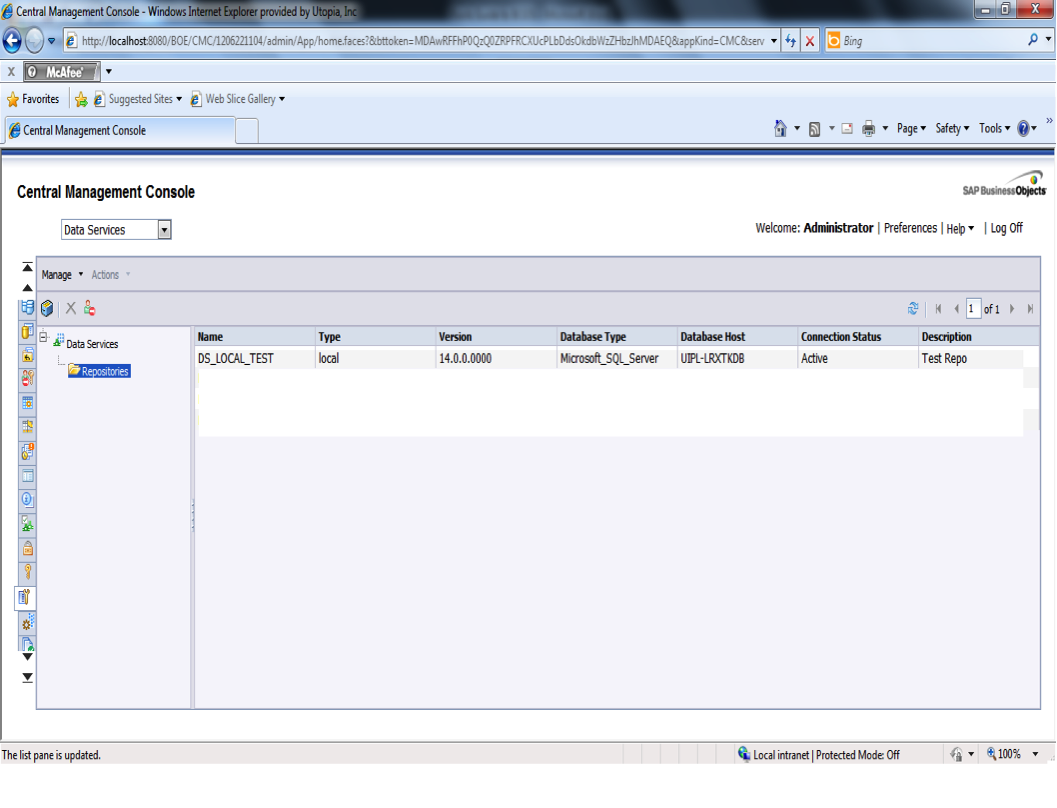Click the gold key sidebar icon
The image size is (1057, 808).
coord(27,572)
